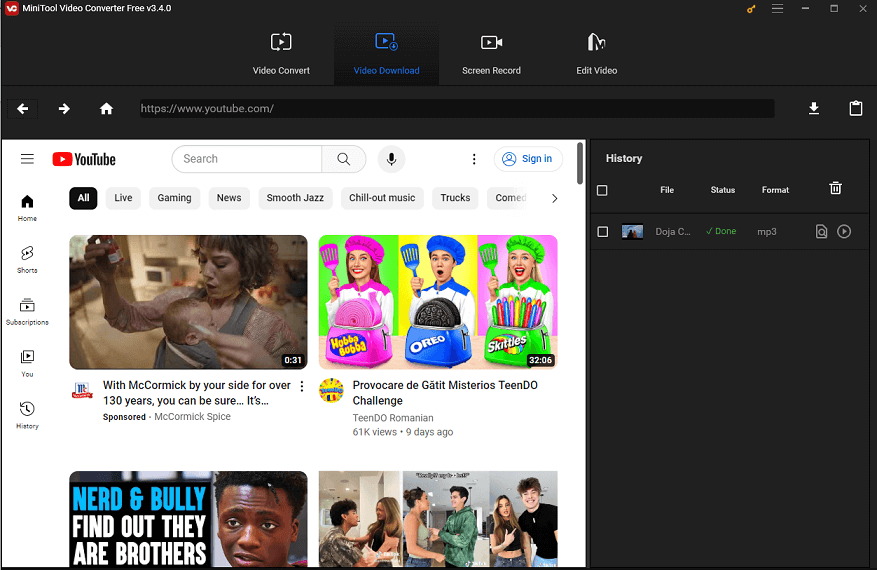Screen dimensions: 877x570
Task: Open 'Provocare de Gătit Misterios TeenDO Challenge' title
Action: click(445, 393)
